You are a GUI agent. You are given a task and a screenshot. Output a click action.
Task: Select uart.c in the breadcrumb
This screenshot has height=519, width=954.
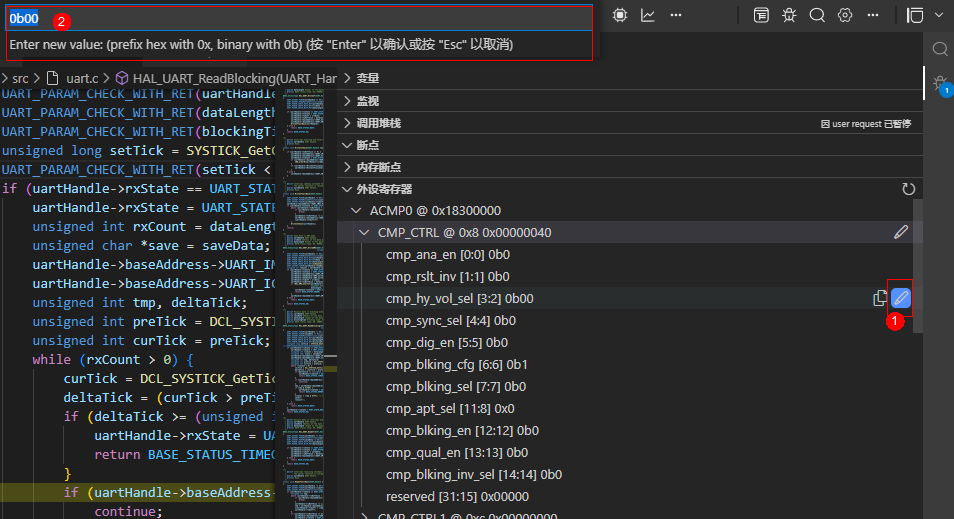pos(82,78)
